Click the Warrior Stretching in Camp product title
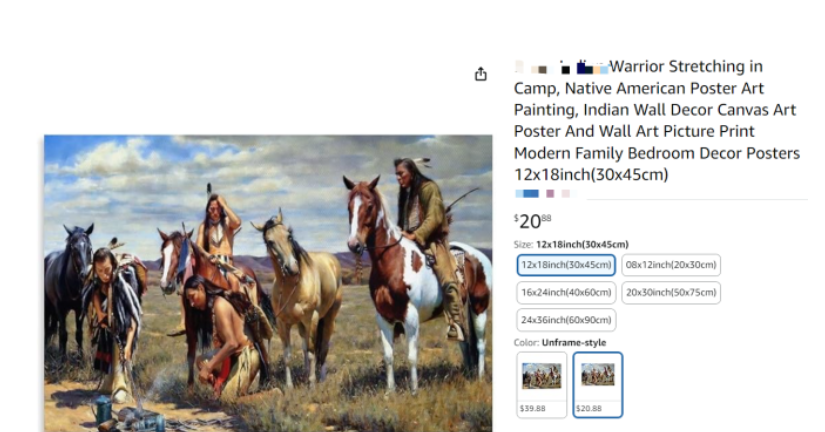 click(657, 120)
